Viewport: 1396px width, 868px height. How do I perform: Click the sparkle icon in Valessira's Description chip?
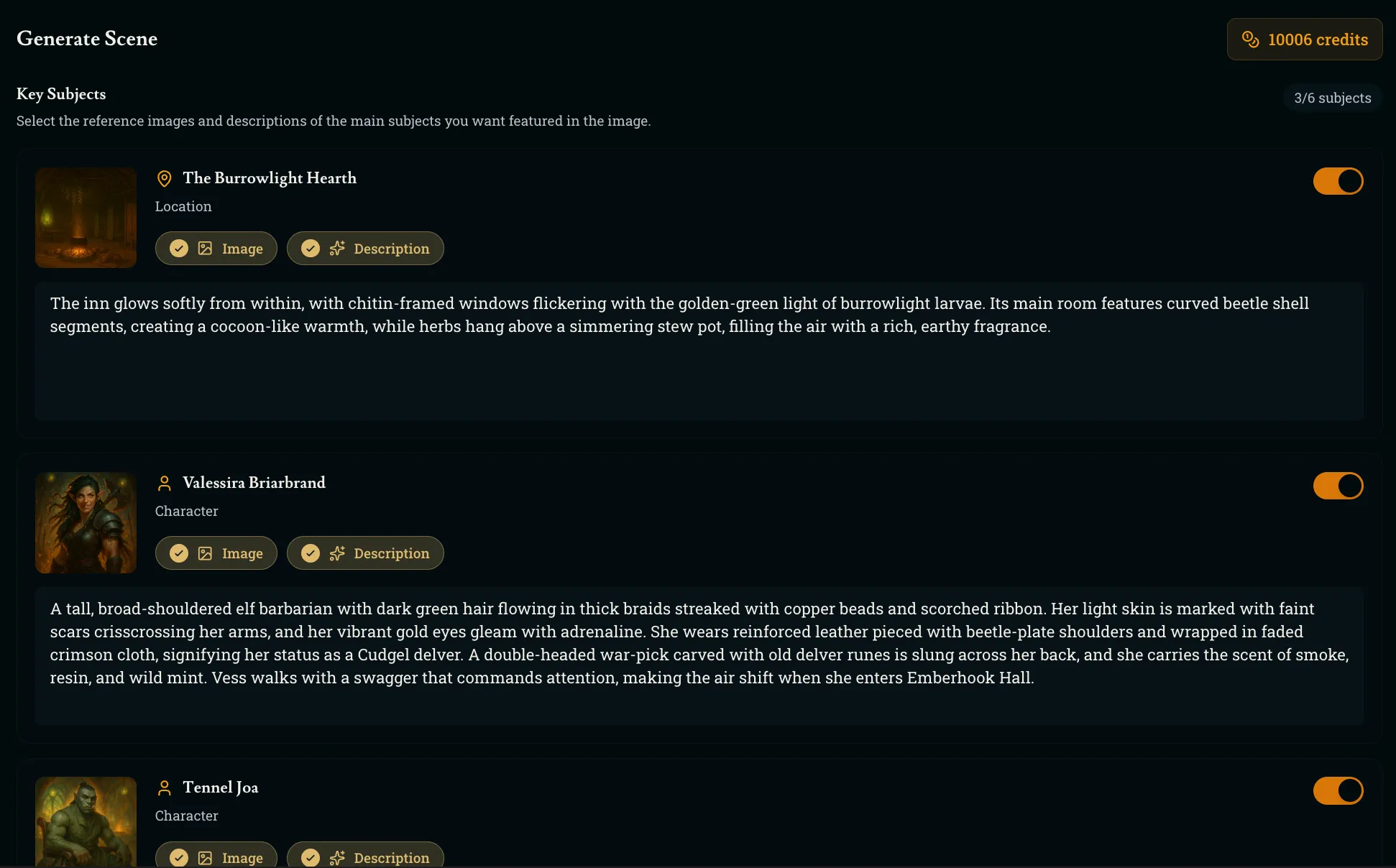[337, 553]
